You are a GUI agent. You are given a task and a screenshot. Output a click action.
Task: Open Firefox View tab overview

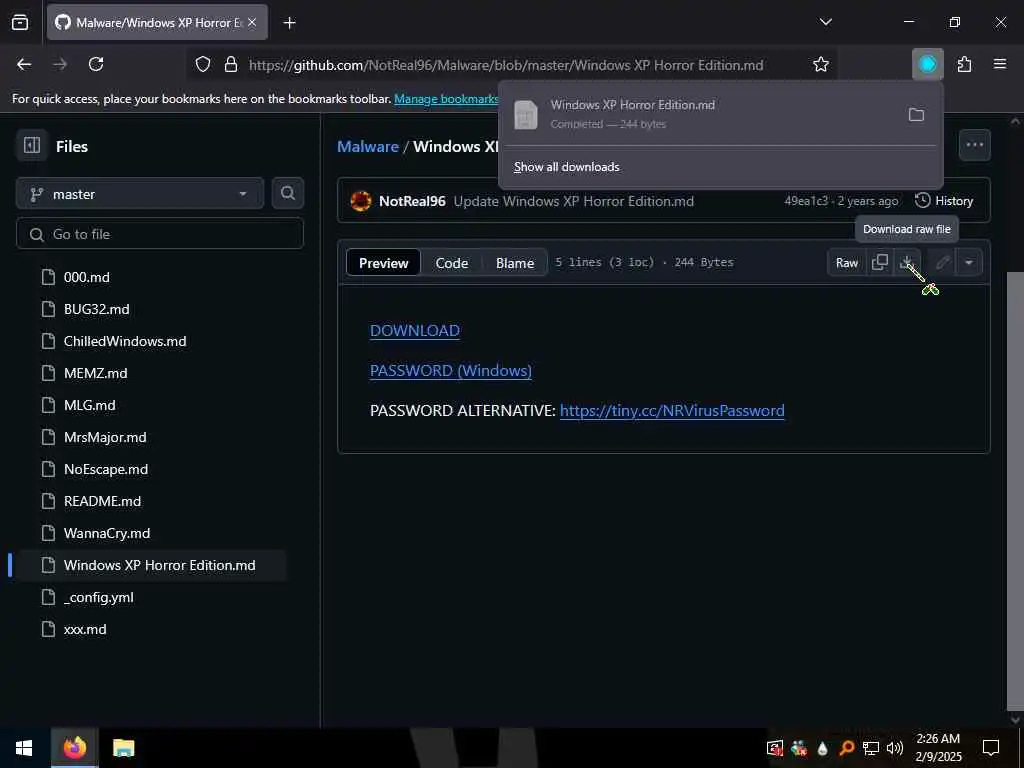point(20,22)
